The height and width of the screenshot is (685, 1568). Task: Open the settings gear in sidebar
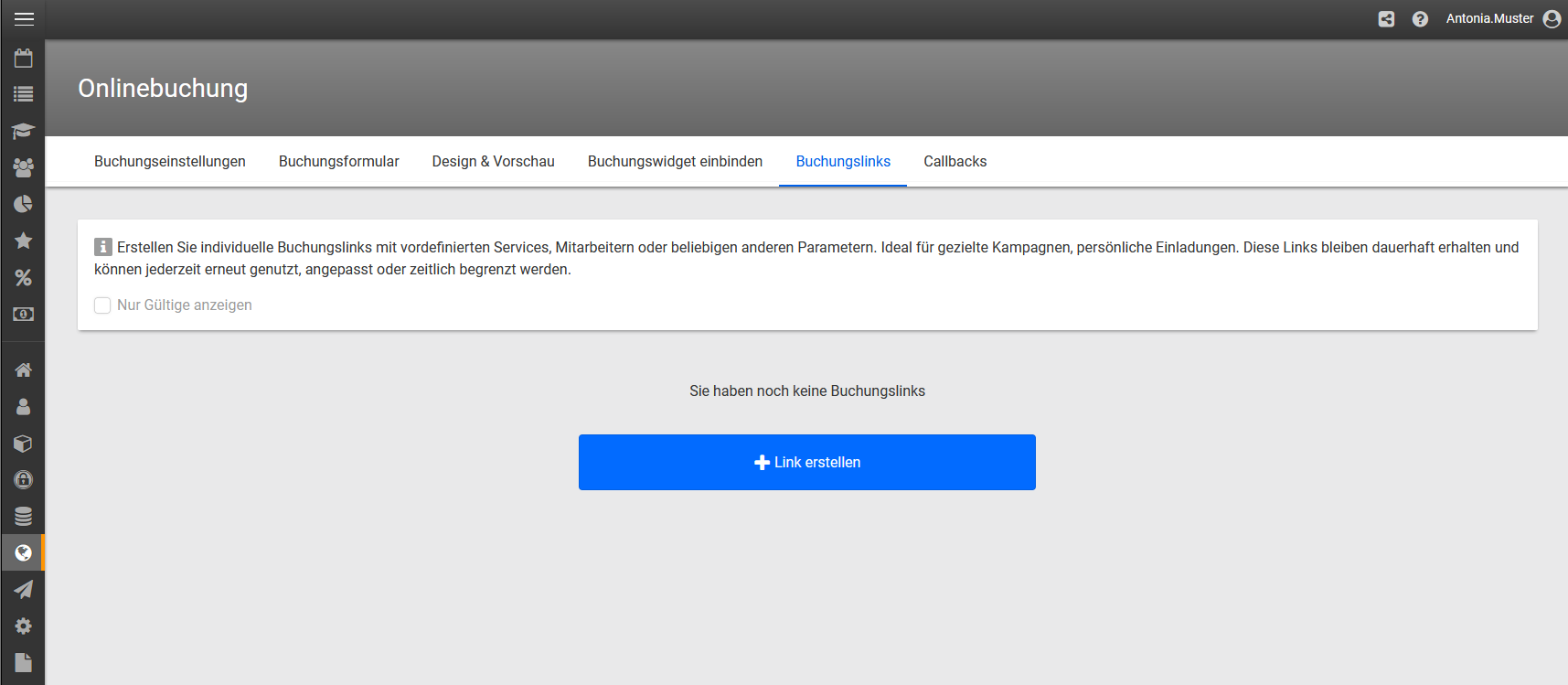tap(24, 626)
